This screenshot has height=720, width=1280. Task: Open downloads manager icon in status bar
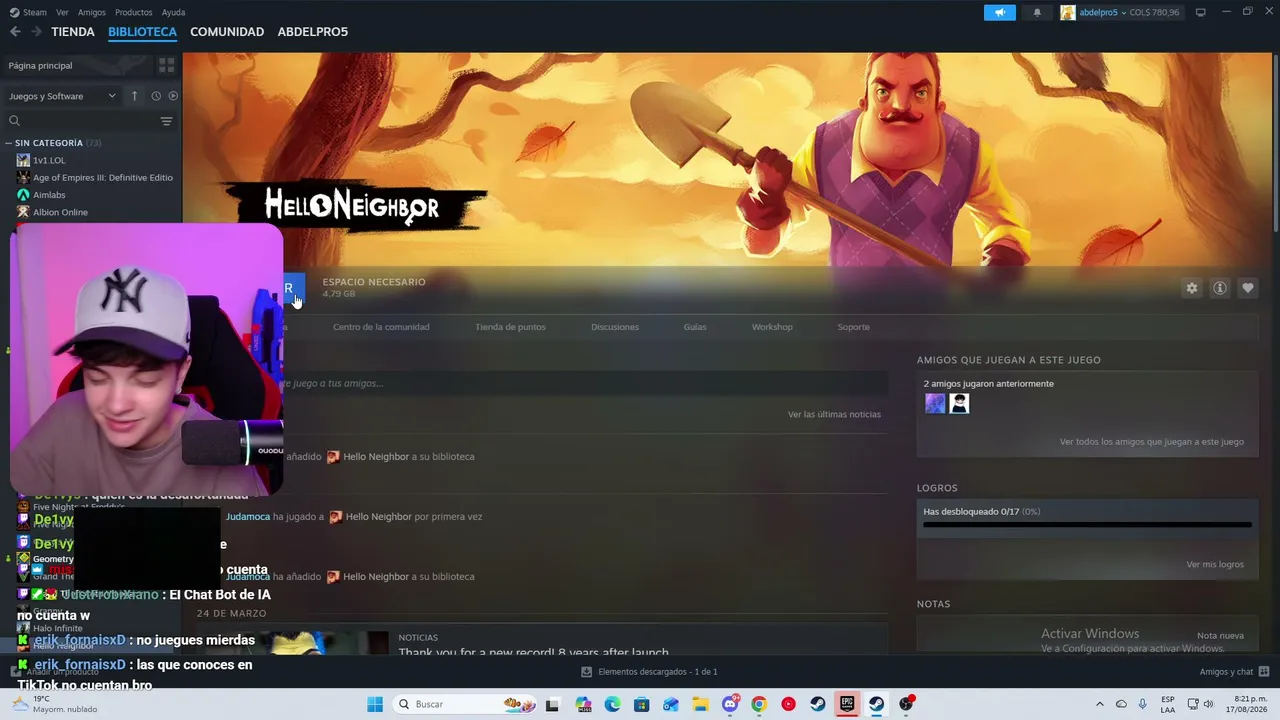coord(587,672)
